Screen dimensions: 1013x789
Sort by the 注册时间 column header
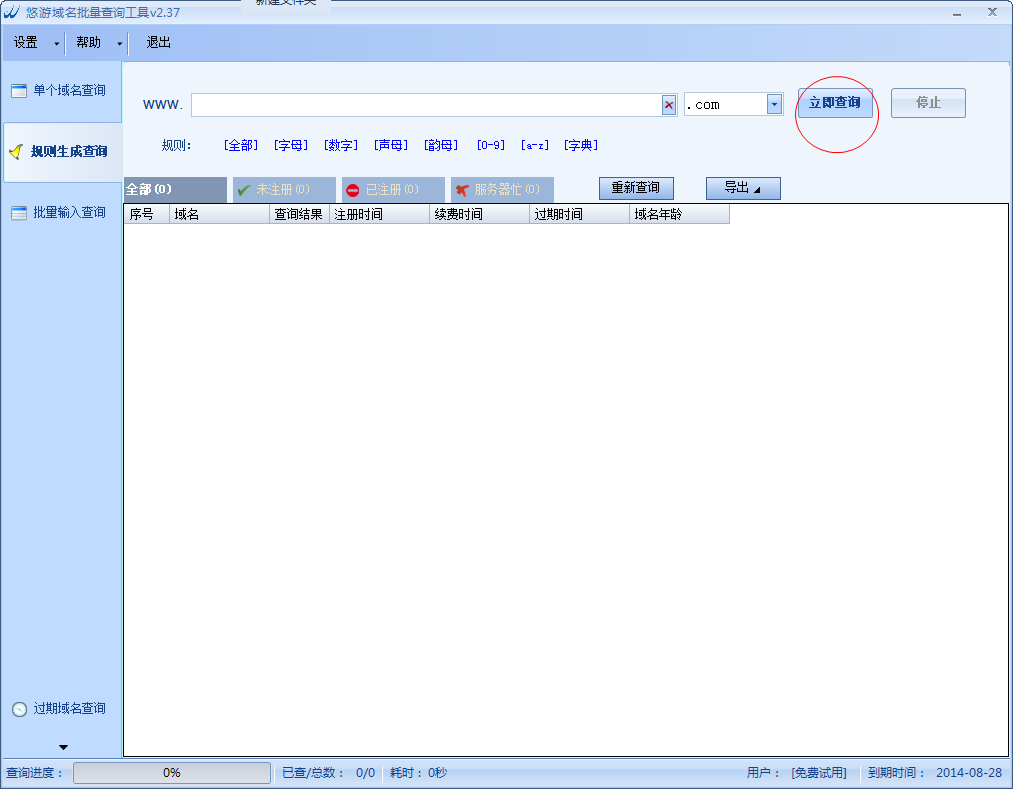click(379, 214)
